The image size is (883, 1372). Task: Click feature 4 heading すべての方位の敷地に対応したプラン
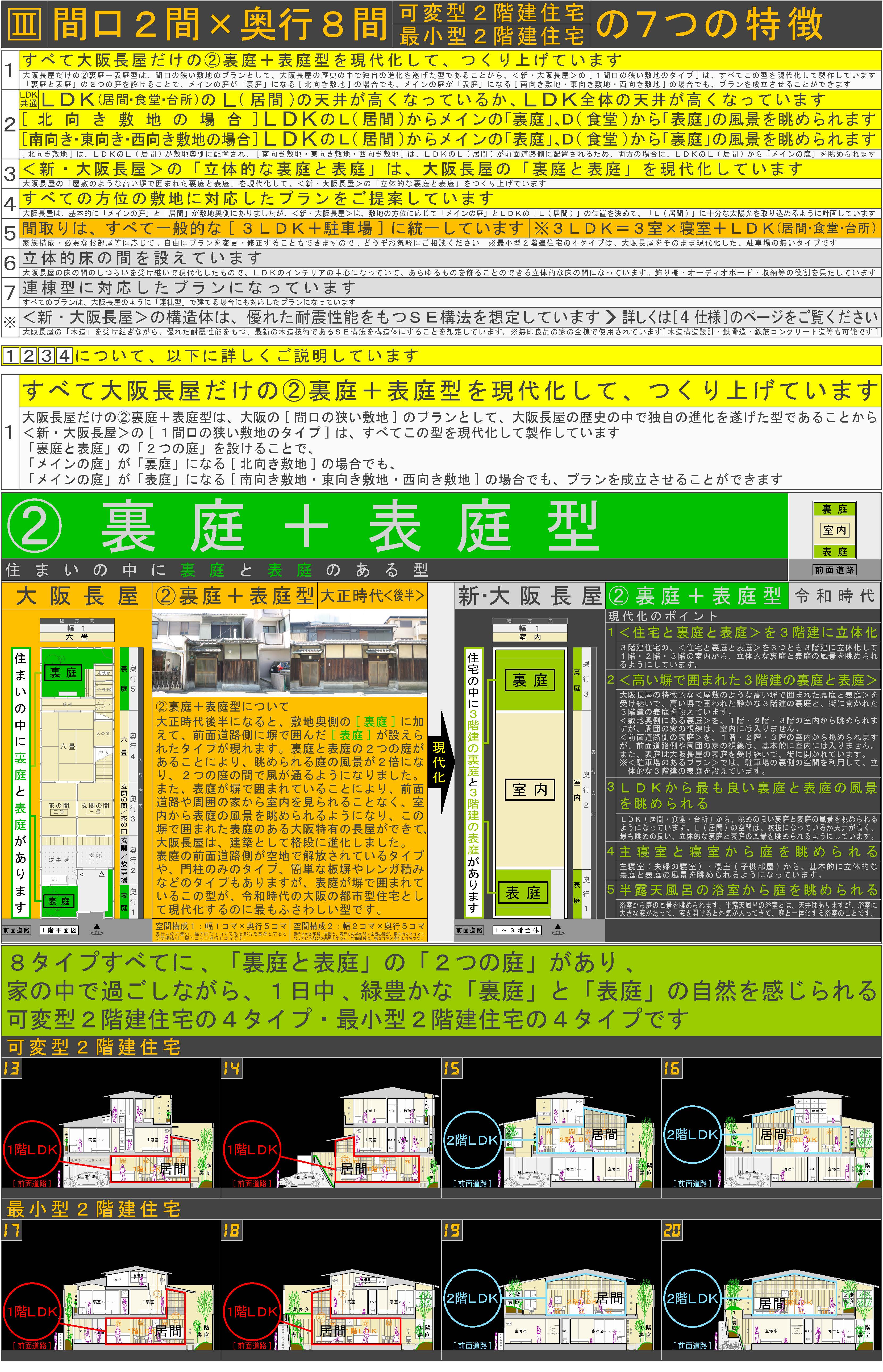(258, 199)
